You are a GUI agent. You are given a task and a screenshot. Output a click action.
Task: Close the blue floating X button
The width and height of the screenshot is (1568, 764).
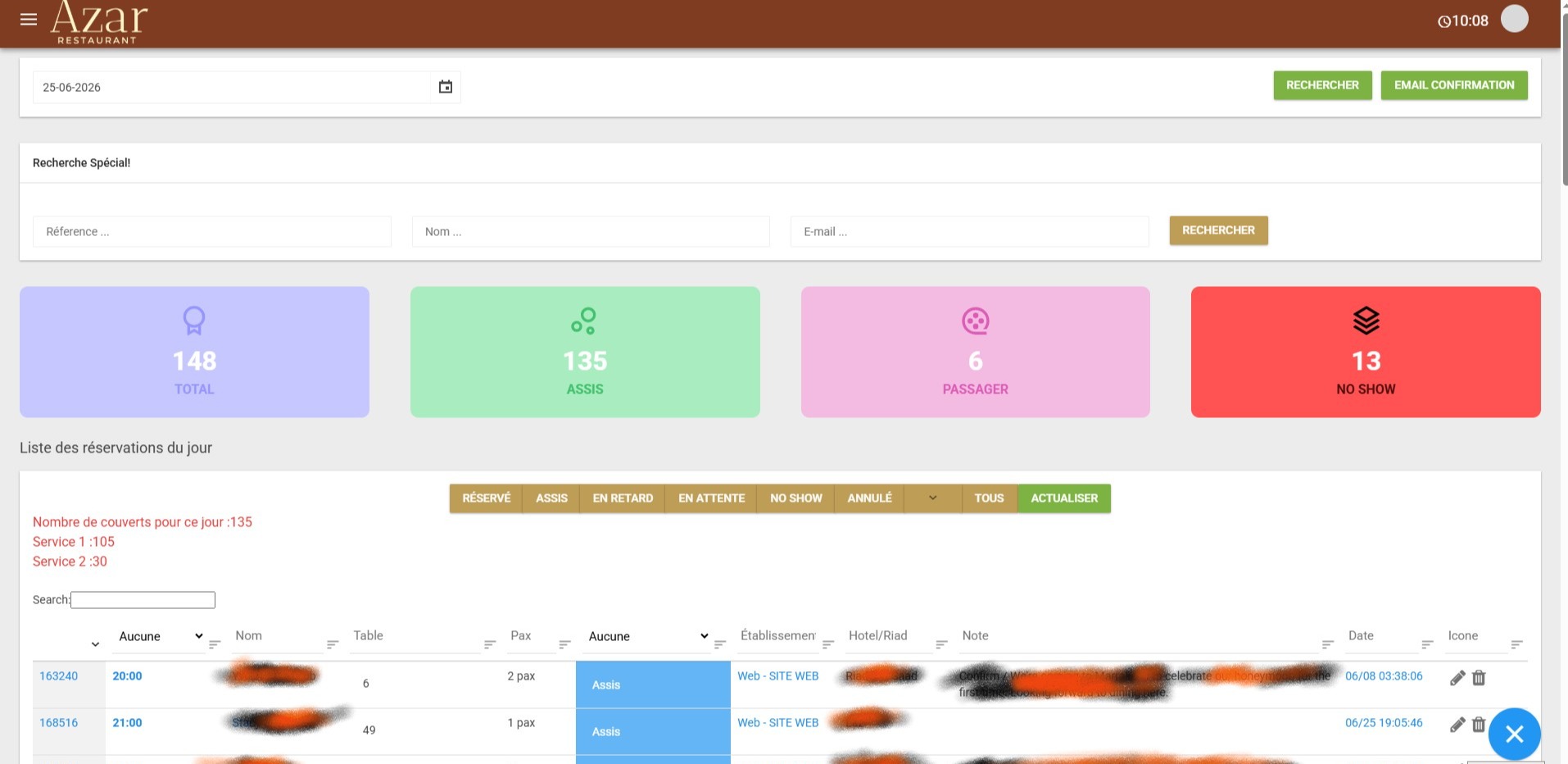pyautogui.click(x=1514, y=734)
